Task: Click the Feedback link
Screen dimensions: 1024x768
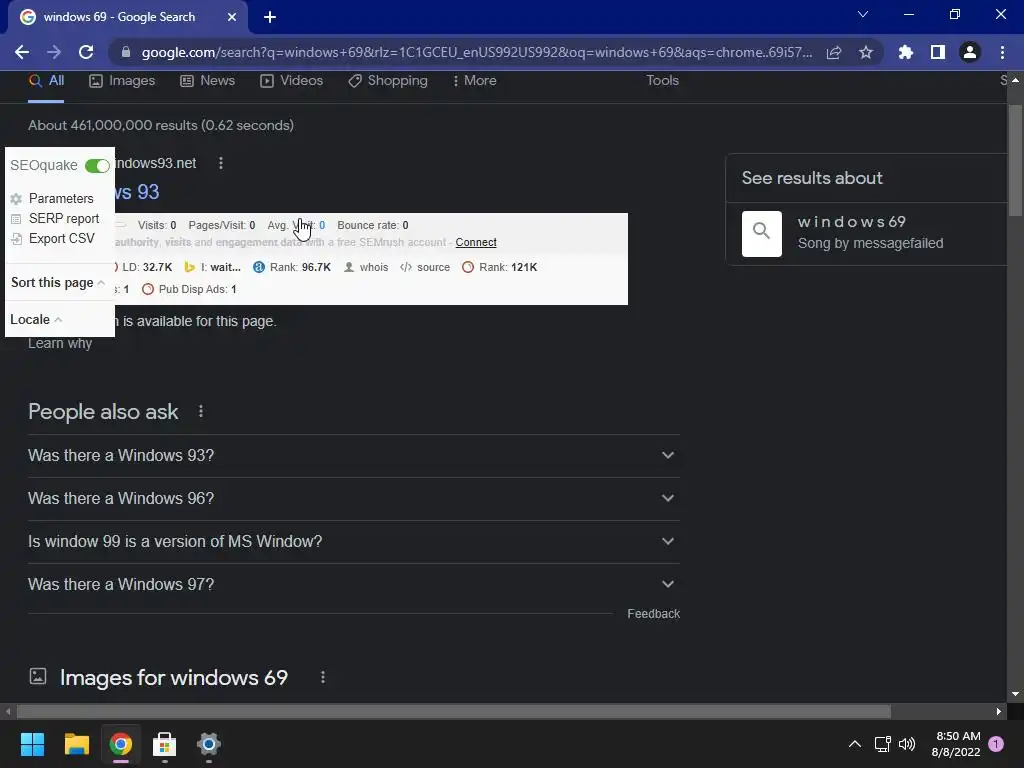Action: [653, 614]
